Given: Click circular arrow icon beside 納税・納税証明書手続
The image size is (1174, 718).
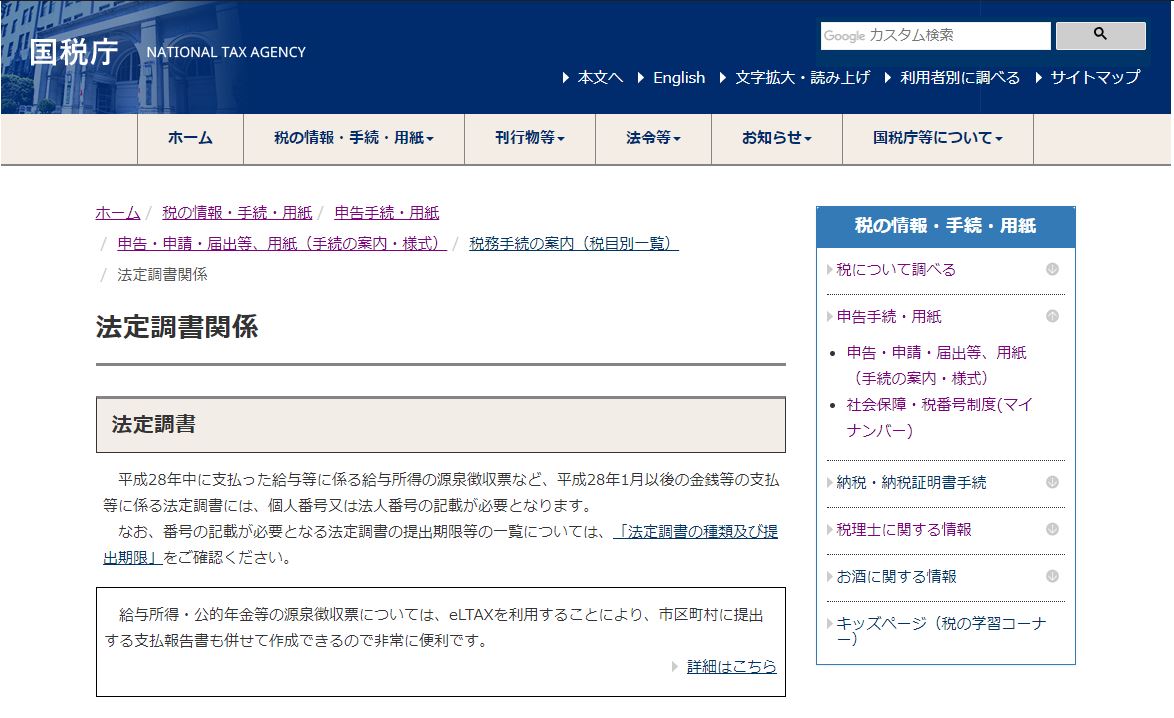Looking at the screenshot, I should [1052, 482].
